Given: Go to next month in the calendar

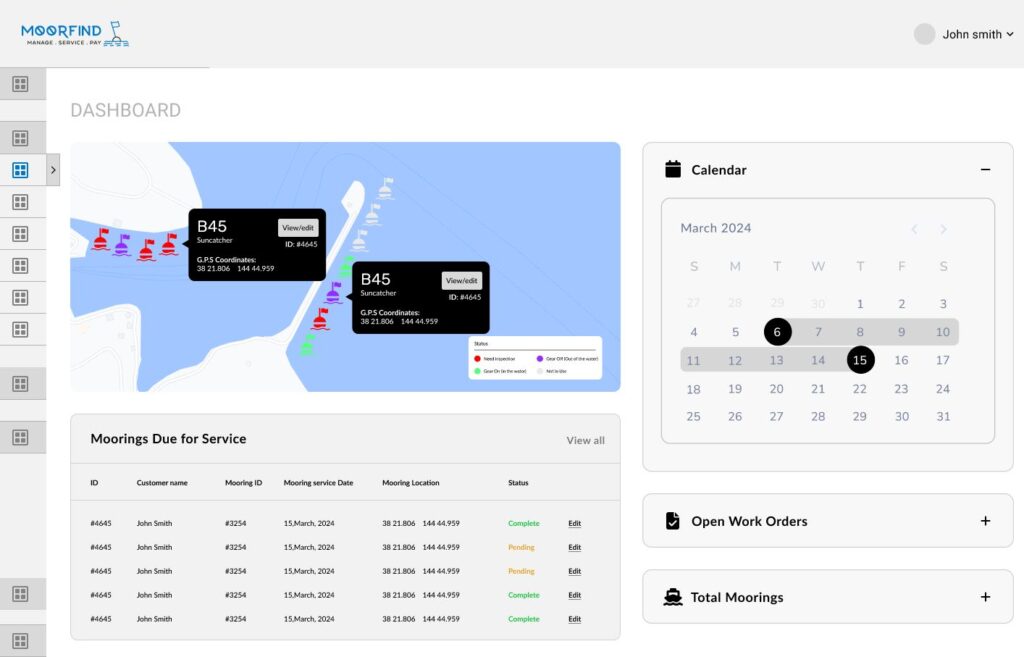Looking at the screenshot, I should pyautogui.click(x=943, y=229).
